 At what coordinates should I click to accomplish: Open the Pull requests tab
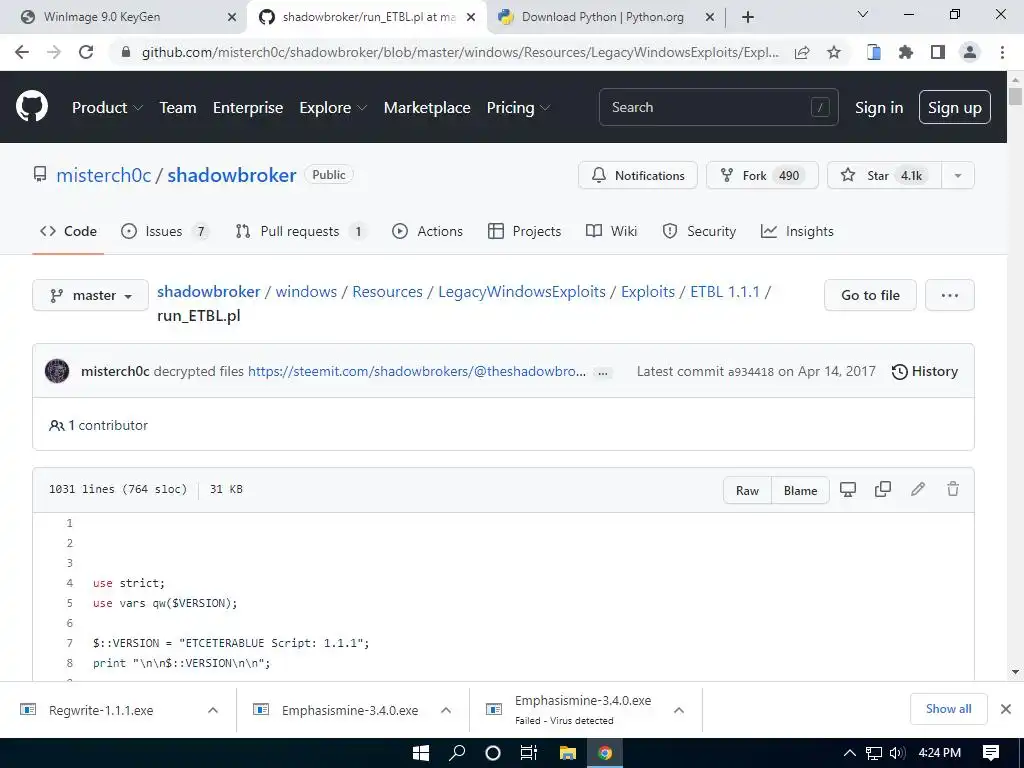point(300,231)
